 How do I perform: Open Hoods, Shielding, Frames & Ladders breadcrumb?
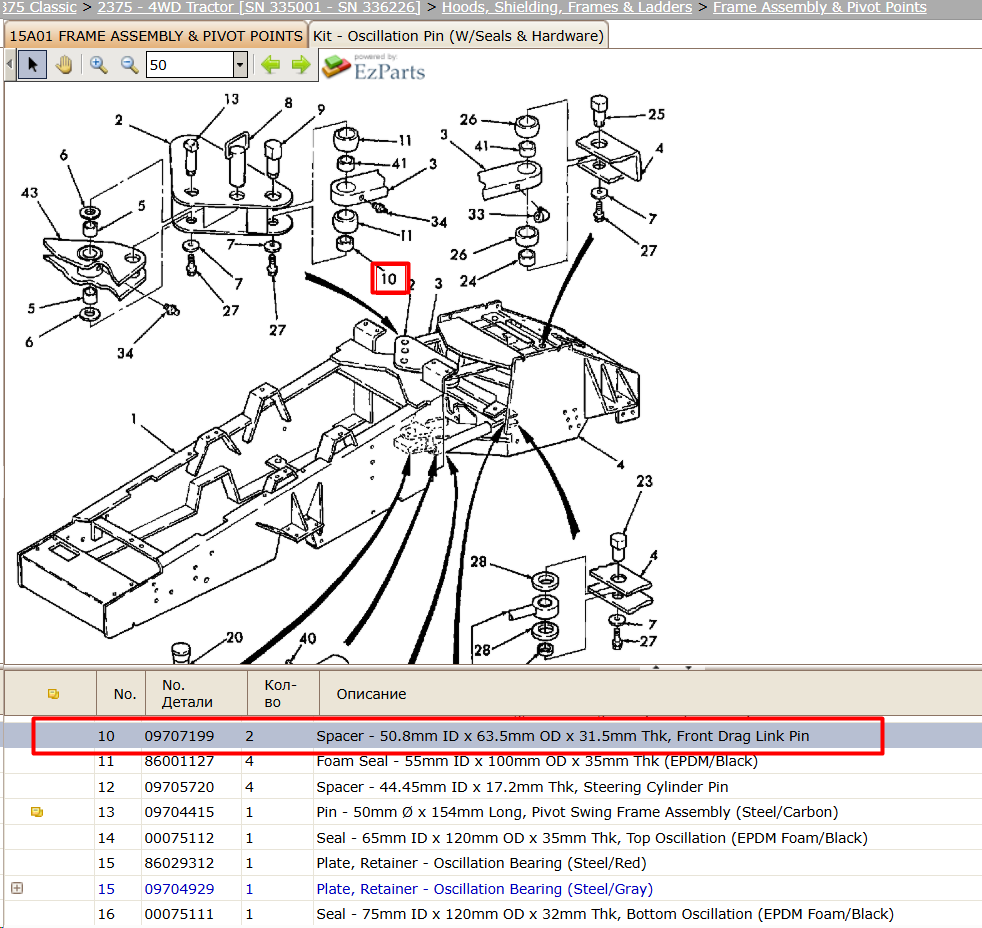pyautogui.click(x=567, y=8)
